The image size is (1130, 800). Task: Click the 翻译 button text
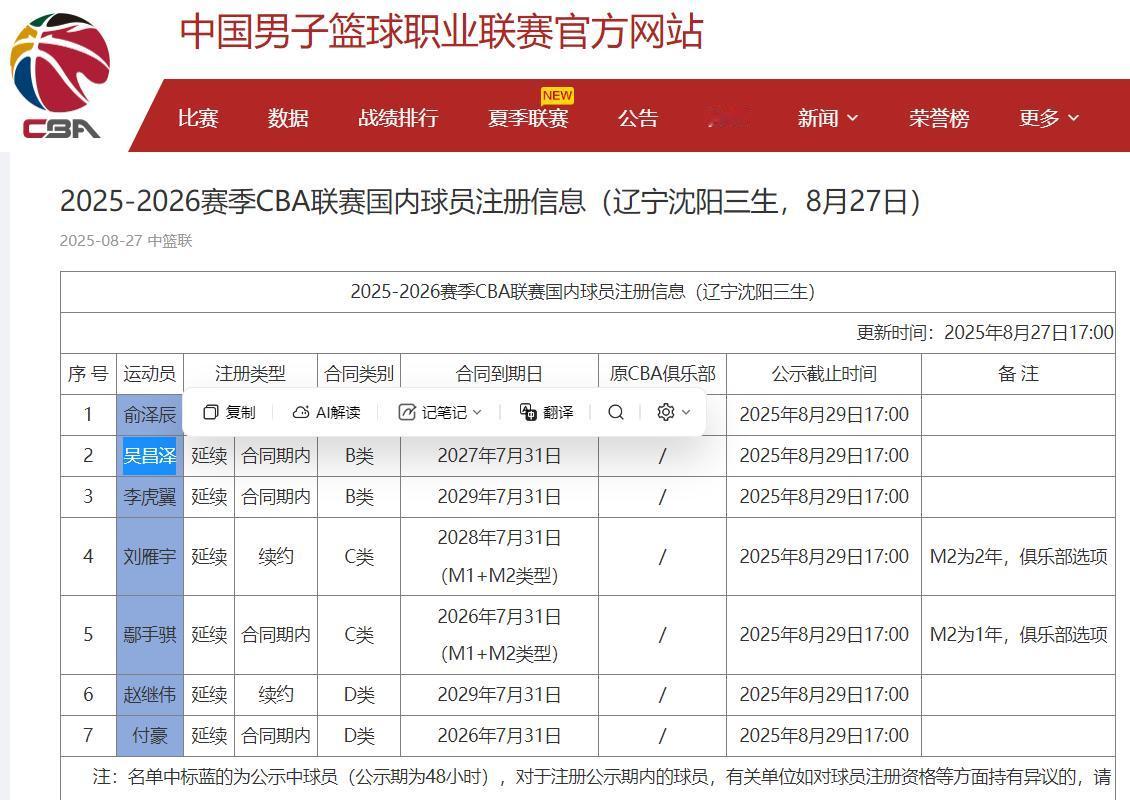(x=559, y=412)
